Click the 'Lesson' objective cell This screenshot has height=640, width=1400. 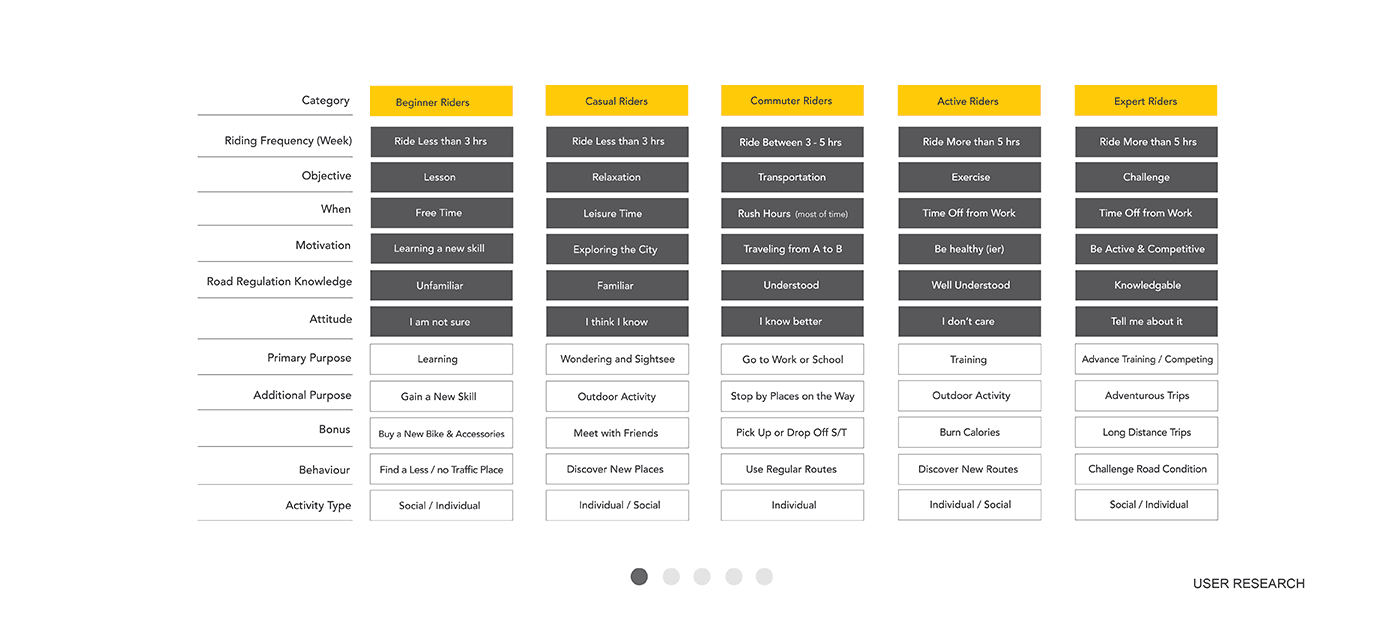(441, 177)
